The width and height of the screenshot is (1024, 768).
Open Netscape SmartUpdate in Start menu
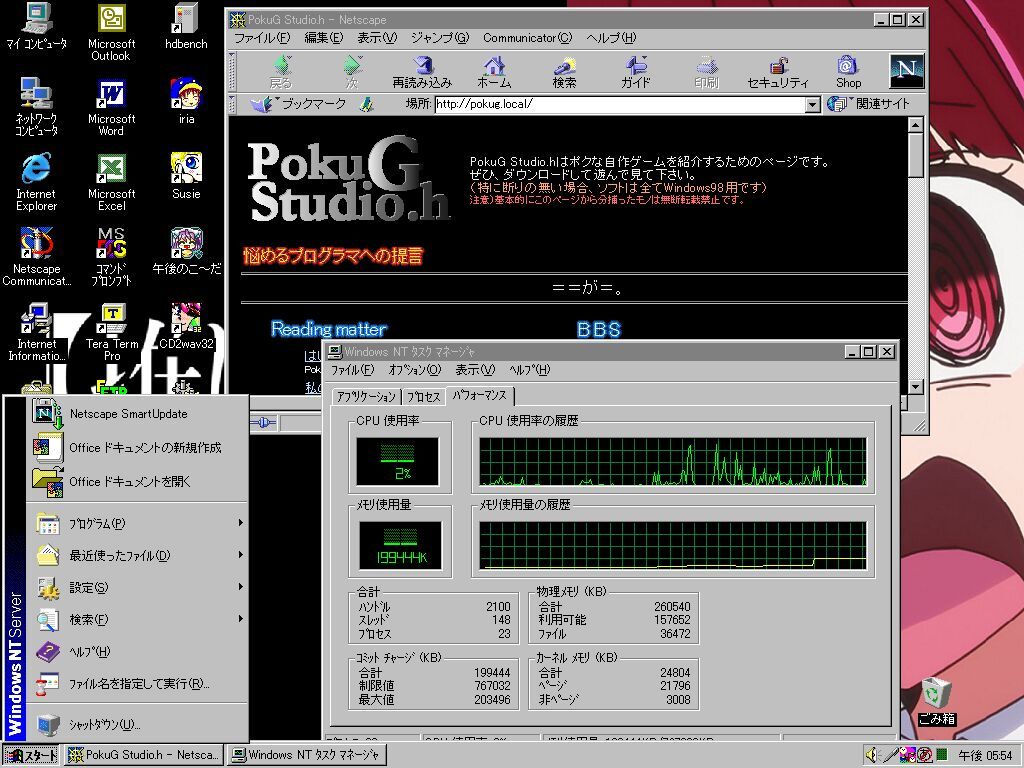coord(138,413)
